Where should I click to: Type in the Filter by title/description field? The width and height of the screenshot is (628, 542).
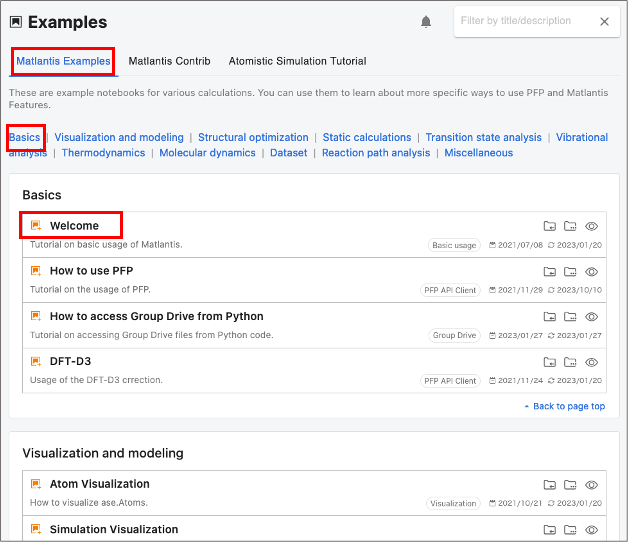pyautogui.click(x=522, y=21)
